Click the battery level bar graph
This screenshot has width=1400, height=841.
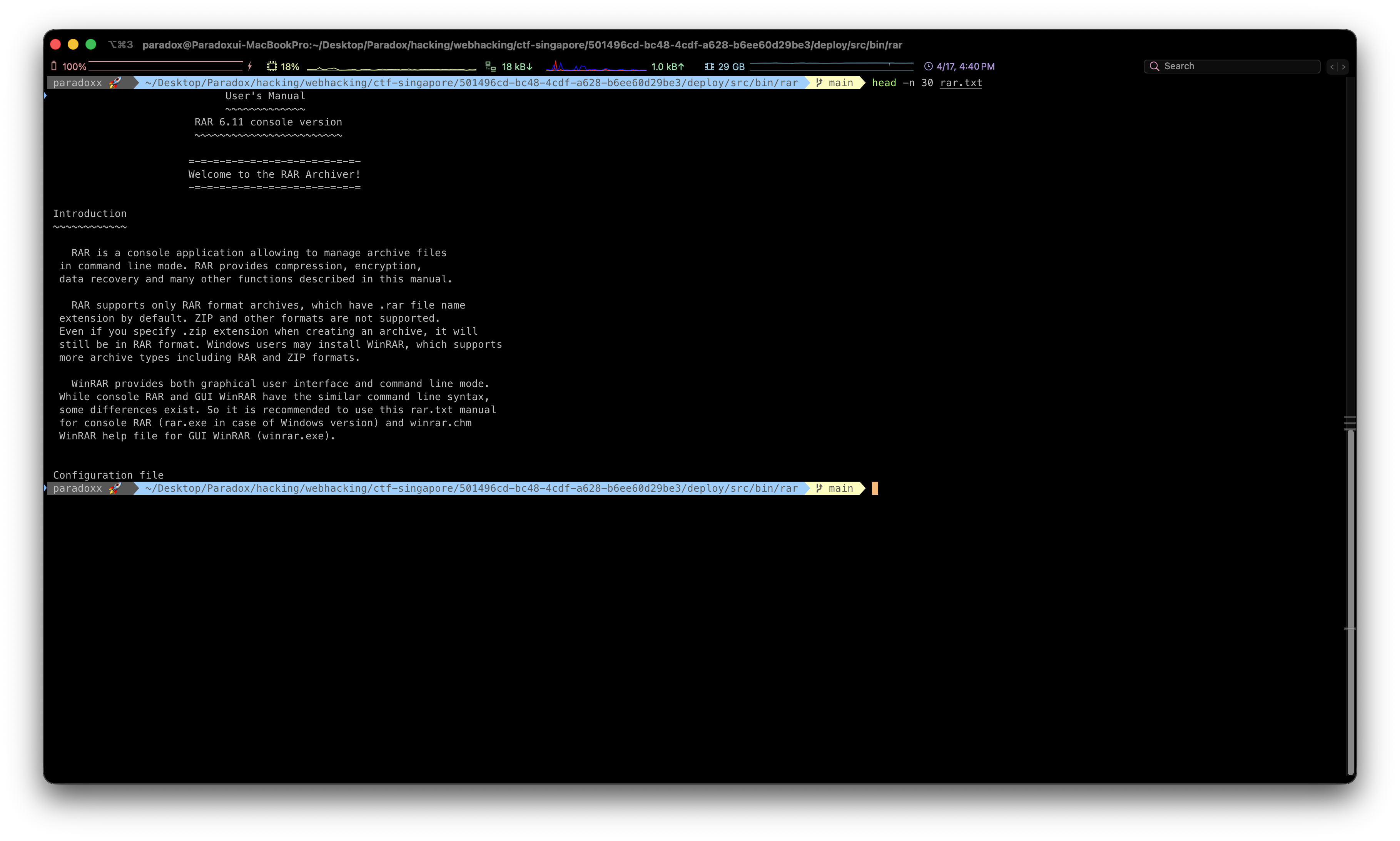pyautogui.click(x=165, y=66)
